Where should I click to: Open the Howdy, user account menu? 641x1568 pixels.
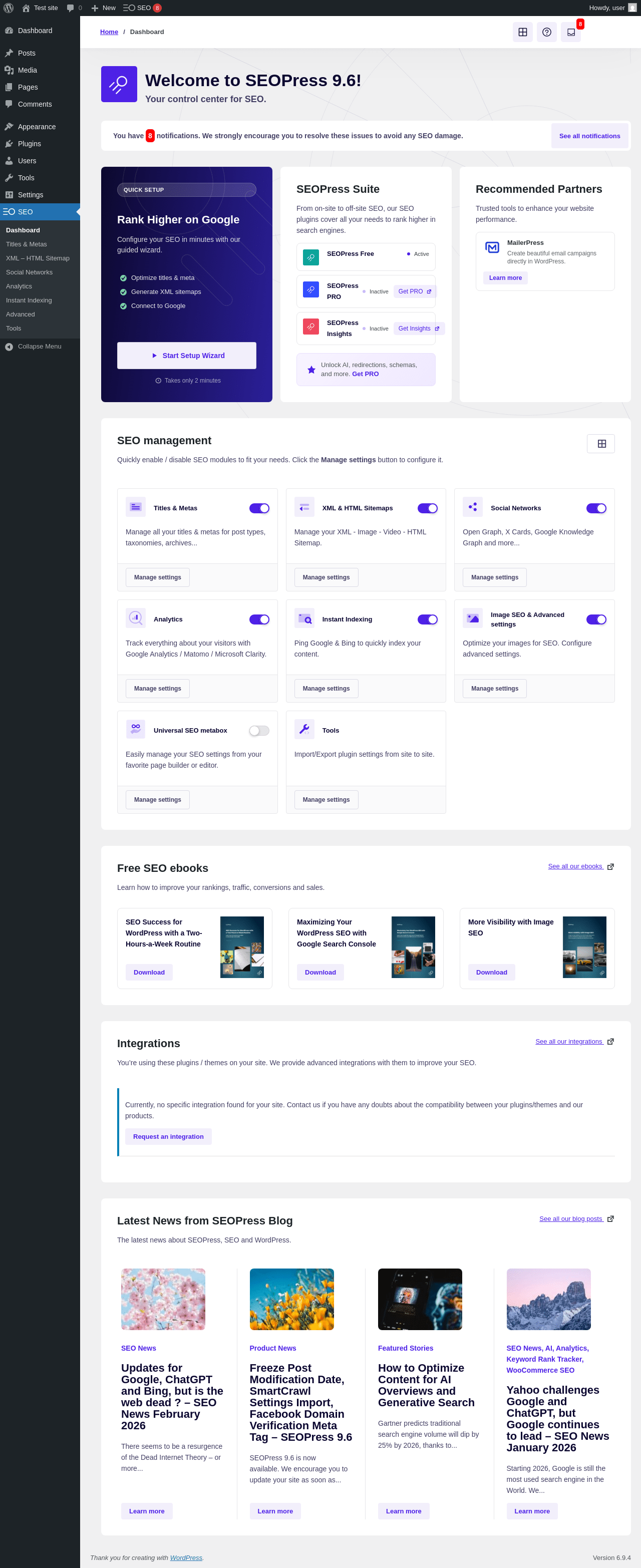click(612, 8)
